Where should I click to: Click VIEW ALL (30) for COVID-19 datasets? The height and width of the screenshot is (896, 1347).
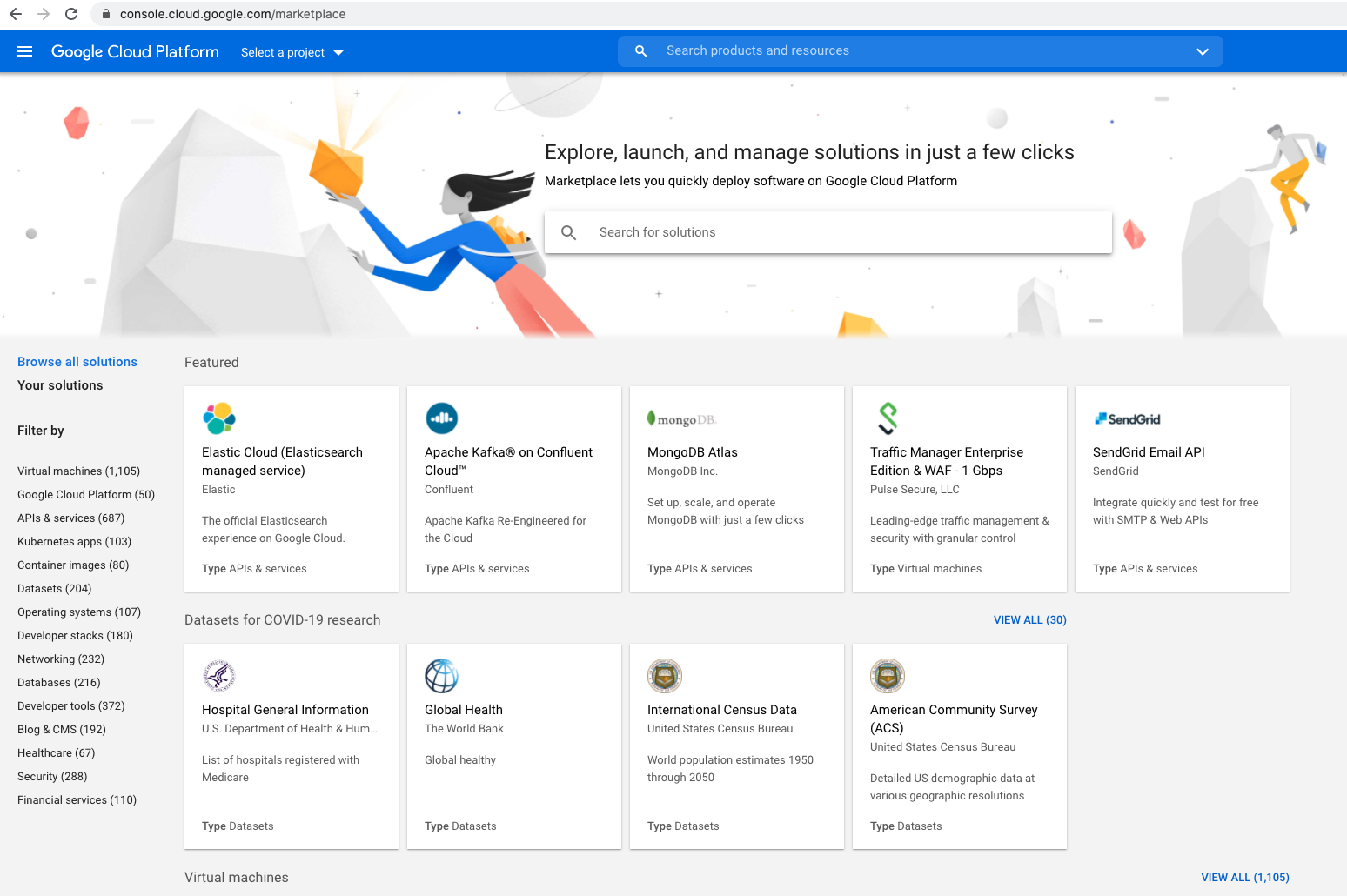tap(1030, 619)
